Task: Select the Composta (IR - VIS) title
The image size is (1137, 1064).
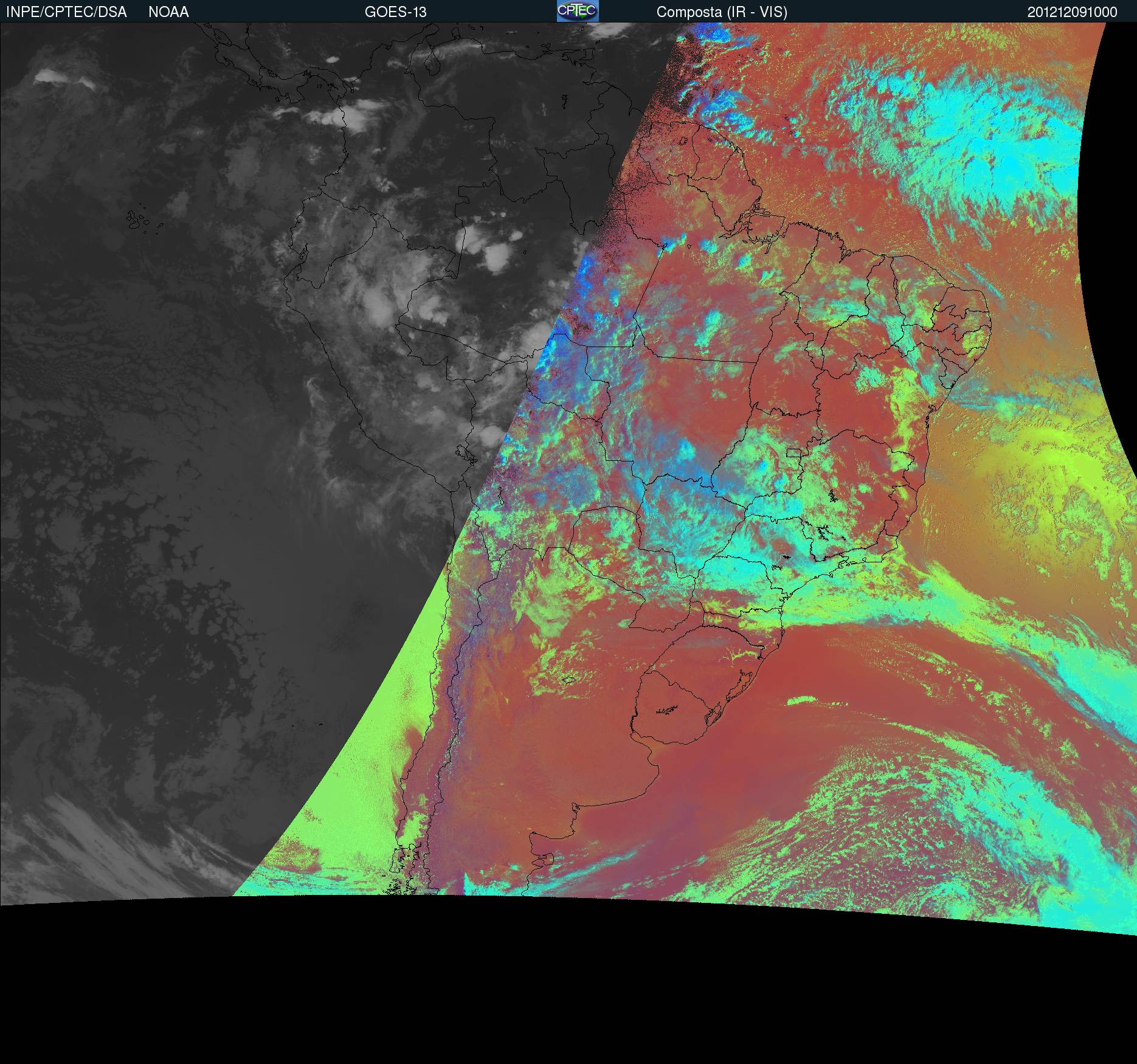Action: pos(722,12)
